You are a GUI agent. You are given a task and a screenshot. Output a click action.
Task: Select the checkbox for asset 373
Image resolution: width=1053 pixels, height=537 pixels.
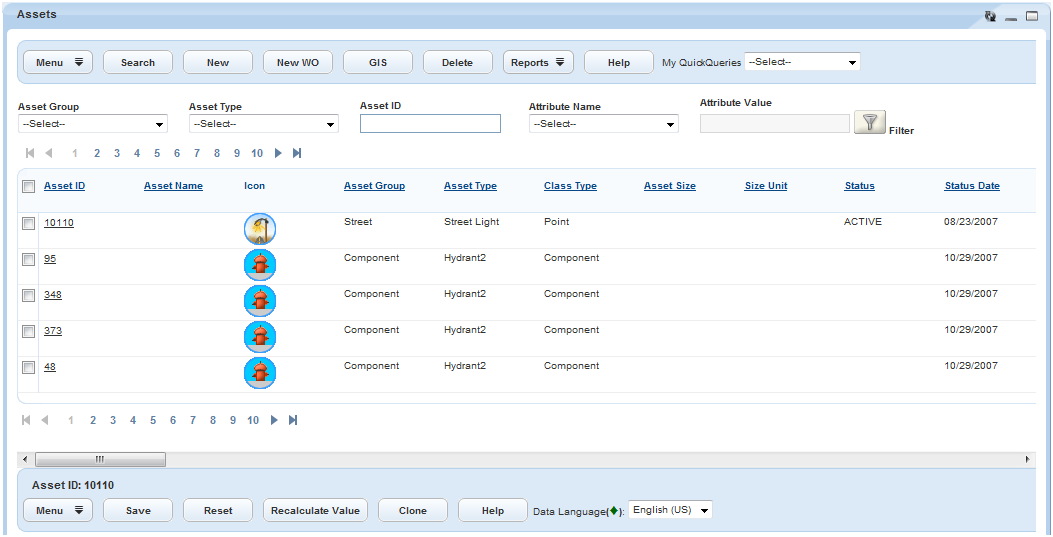pos(29,332)
